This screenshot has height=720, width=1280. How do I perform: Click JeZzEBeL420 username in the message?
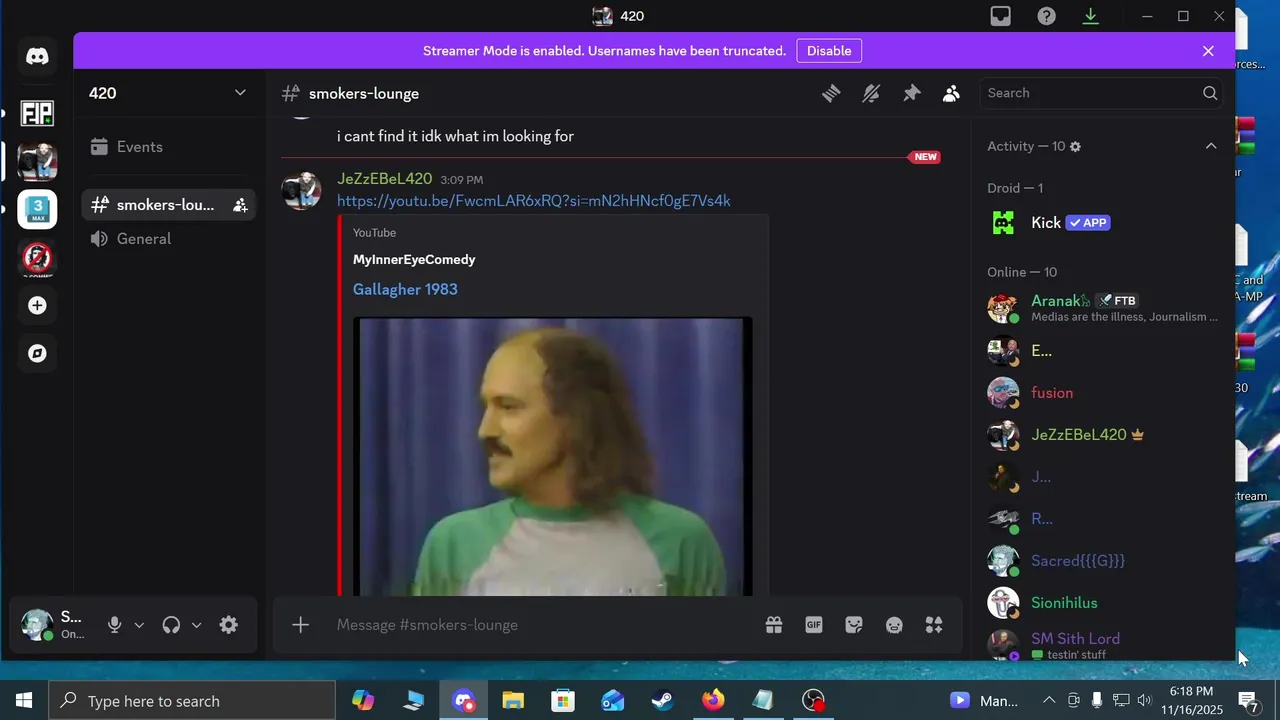(x=384, y=179)
